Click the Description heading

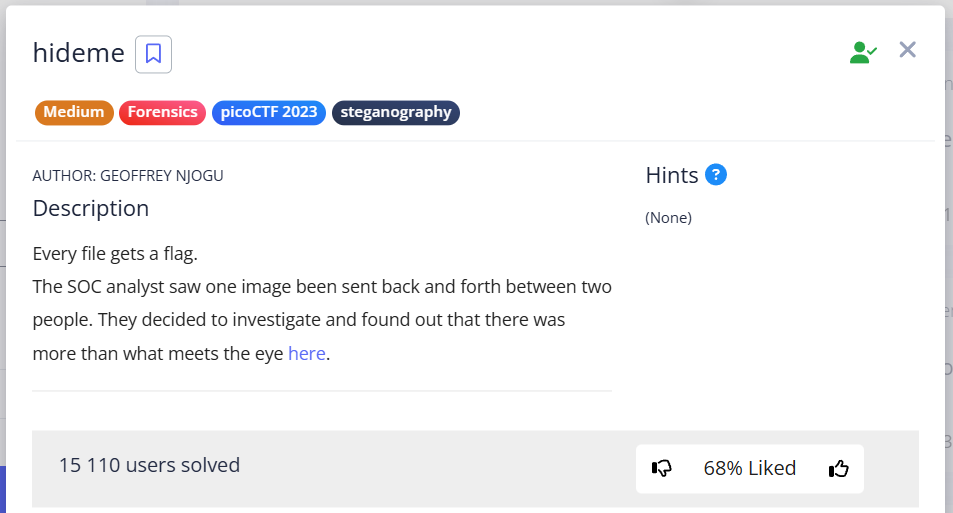coord(91,208)
